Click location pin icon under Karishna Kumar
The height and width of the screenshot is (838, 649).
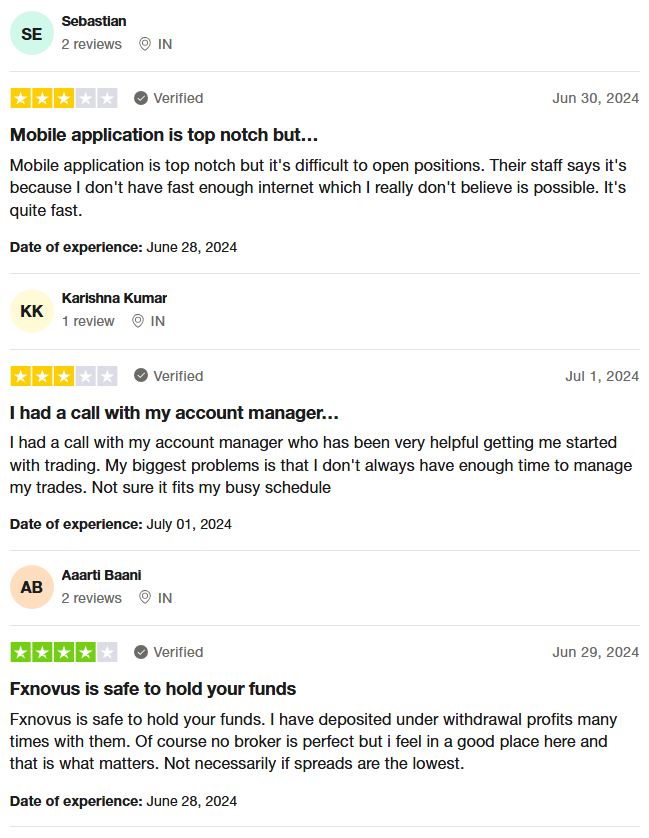click(137, 321)
